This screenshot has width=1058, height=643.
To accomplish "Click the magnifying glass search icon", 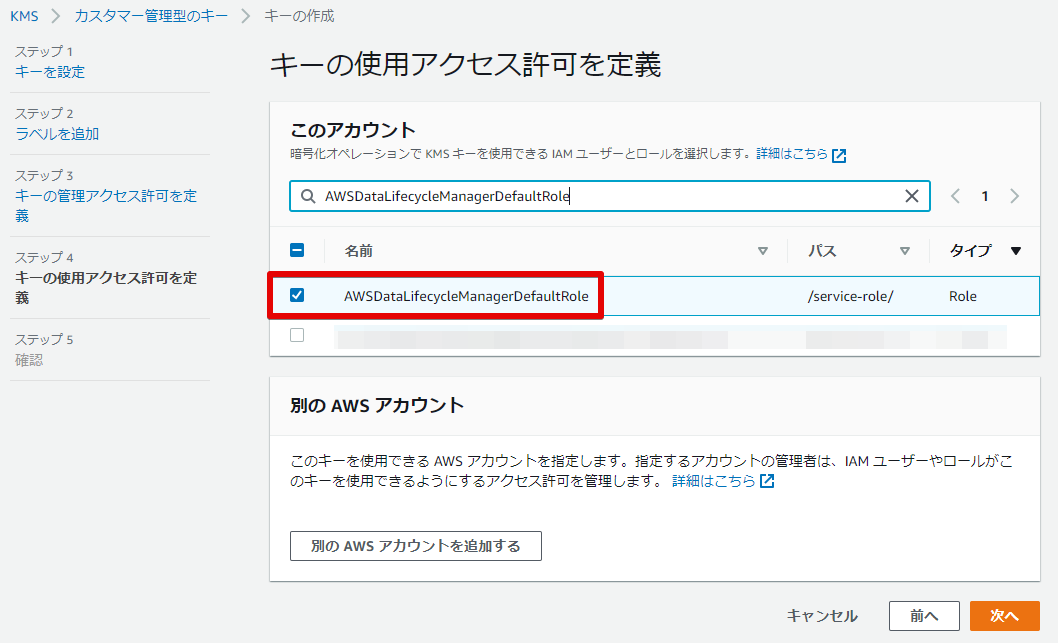I will (307, 196).
